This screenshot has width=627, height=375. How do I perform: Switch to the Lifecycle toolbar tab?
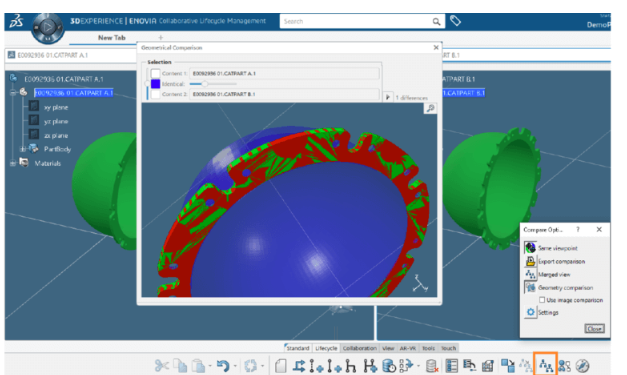pyautogui.click(x=326, y=348)
